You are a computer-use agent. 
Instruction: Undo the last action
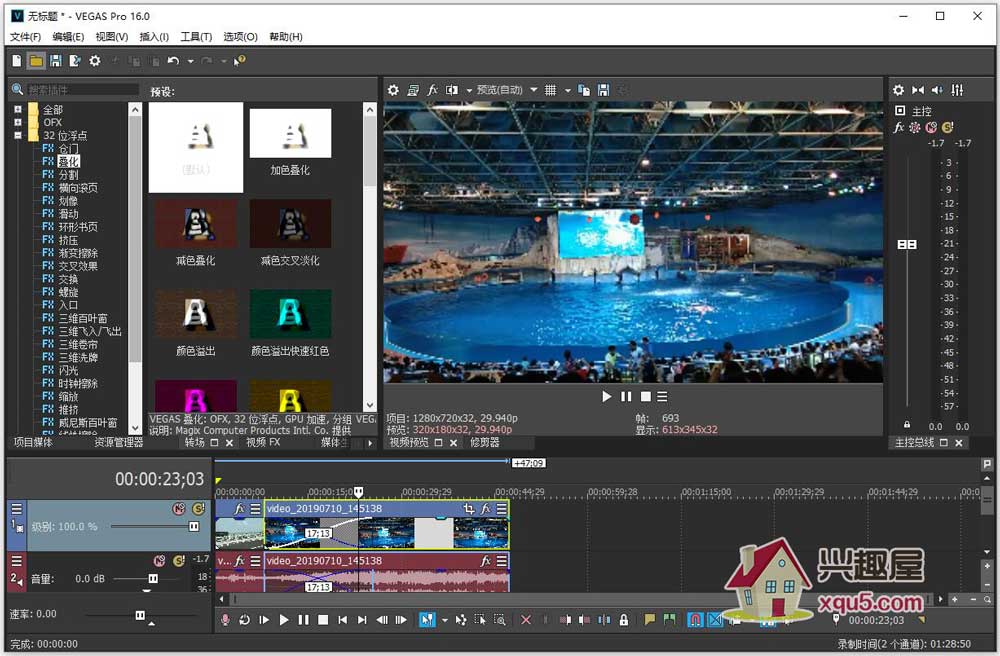173,61
